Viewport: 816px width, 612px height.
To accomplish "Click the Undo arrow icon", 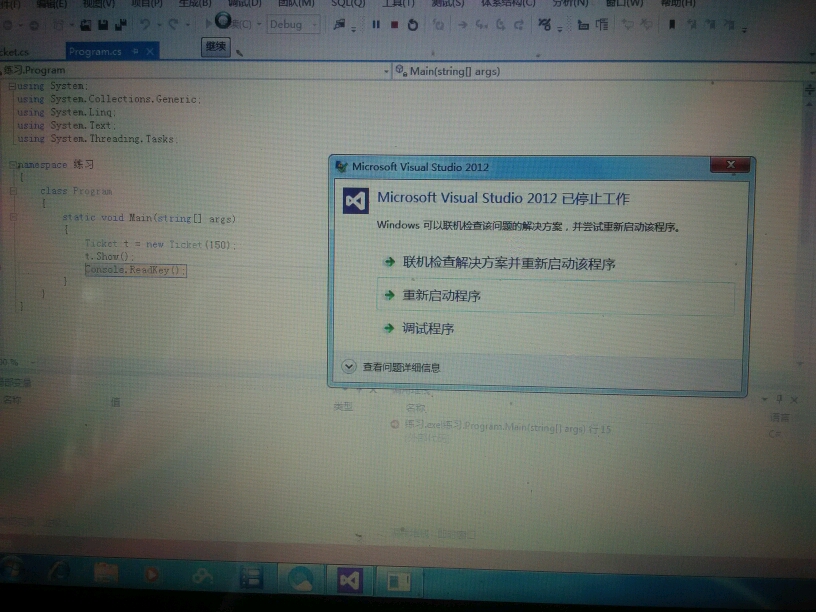I will click(145, 24).
